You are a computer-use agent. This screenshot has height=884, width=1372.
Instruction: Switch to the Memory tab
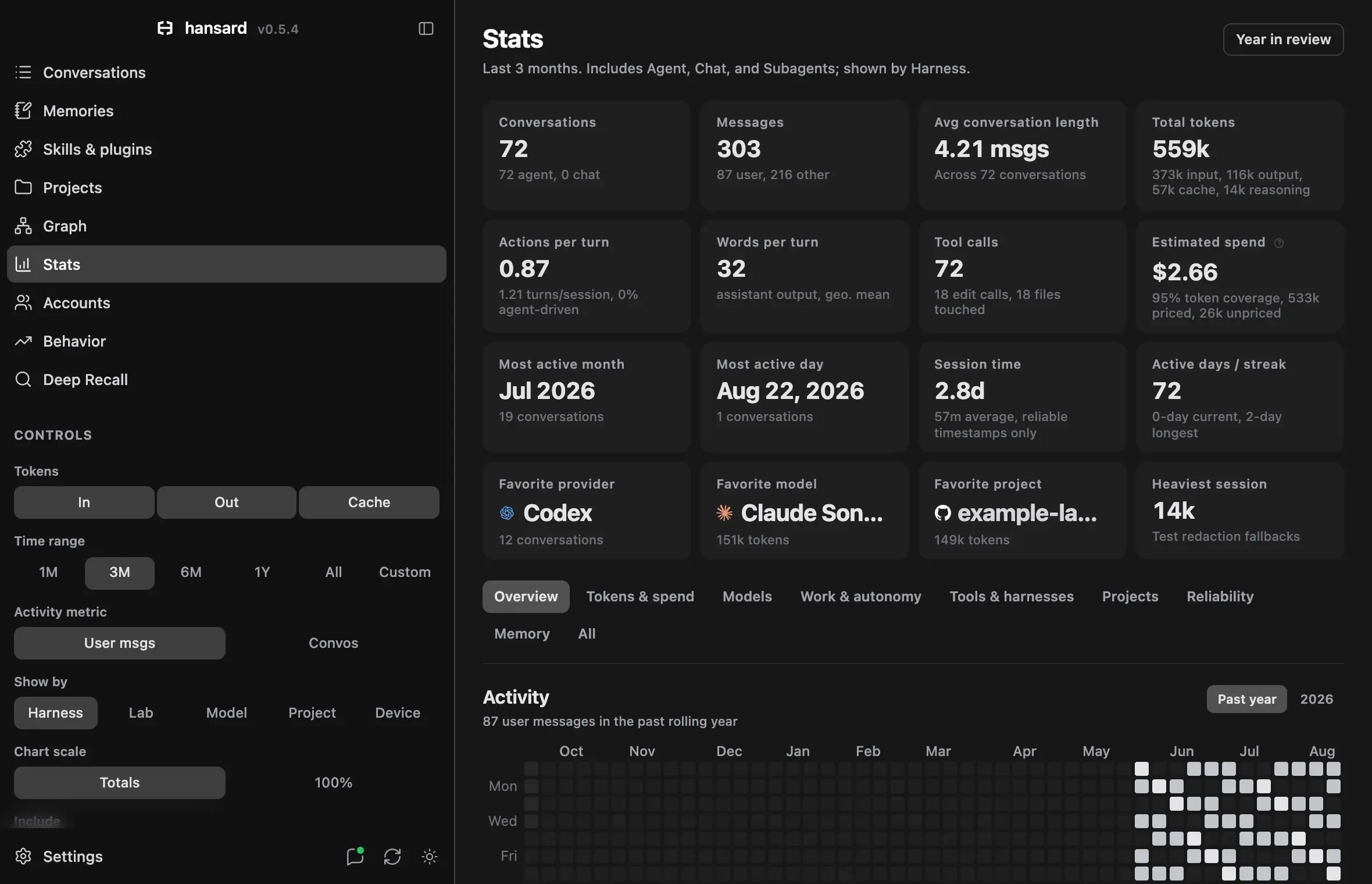522,634
